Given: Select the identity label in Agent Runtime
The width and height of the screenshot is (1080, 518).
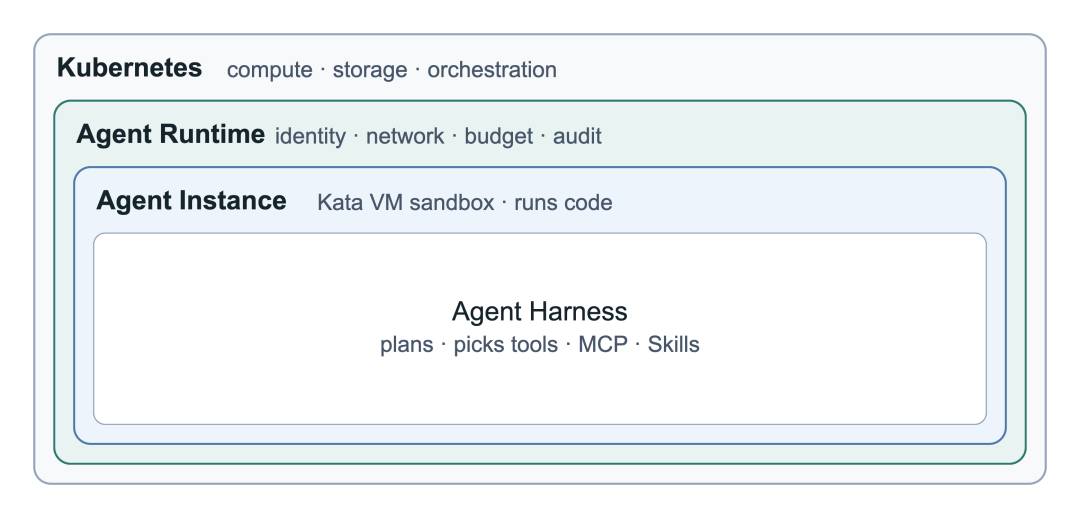Looking at the screenshot, I should [x=310, y=136].
